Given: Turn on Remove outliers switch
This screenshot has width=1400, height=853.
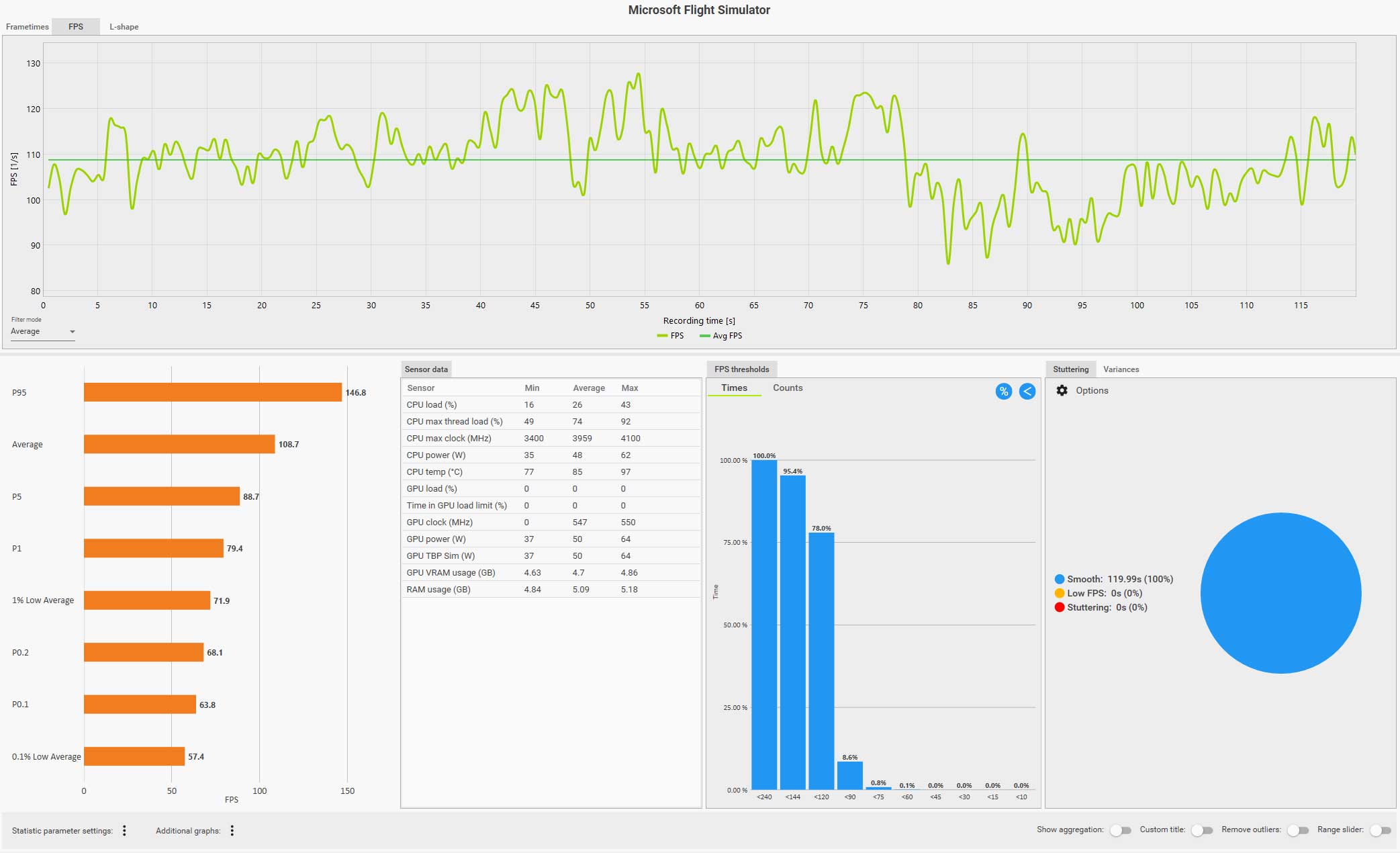Looking at the screenshot, I should 1297,831.
